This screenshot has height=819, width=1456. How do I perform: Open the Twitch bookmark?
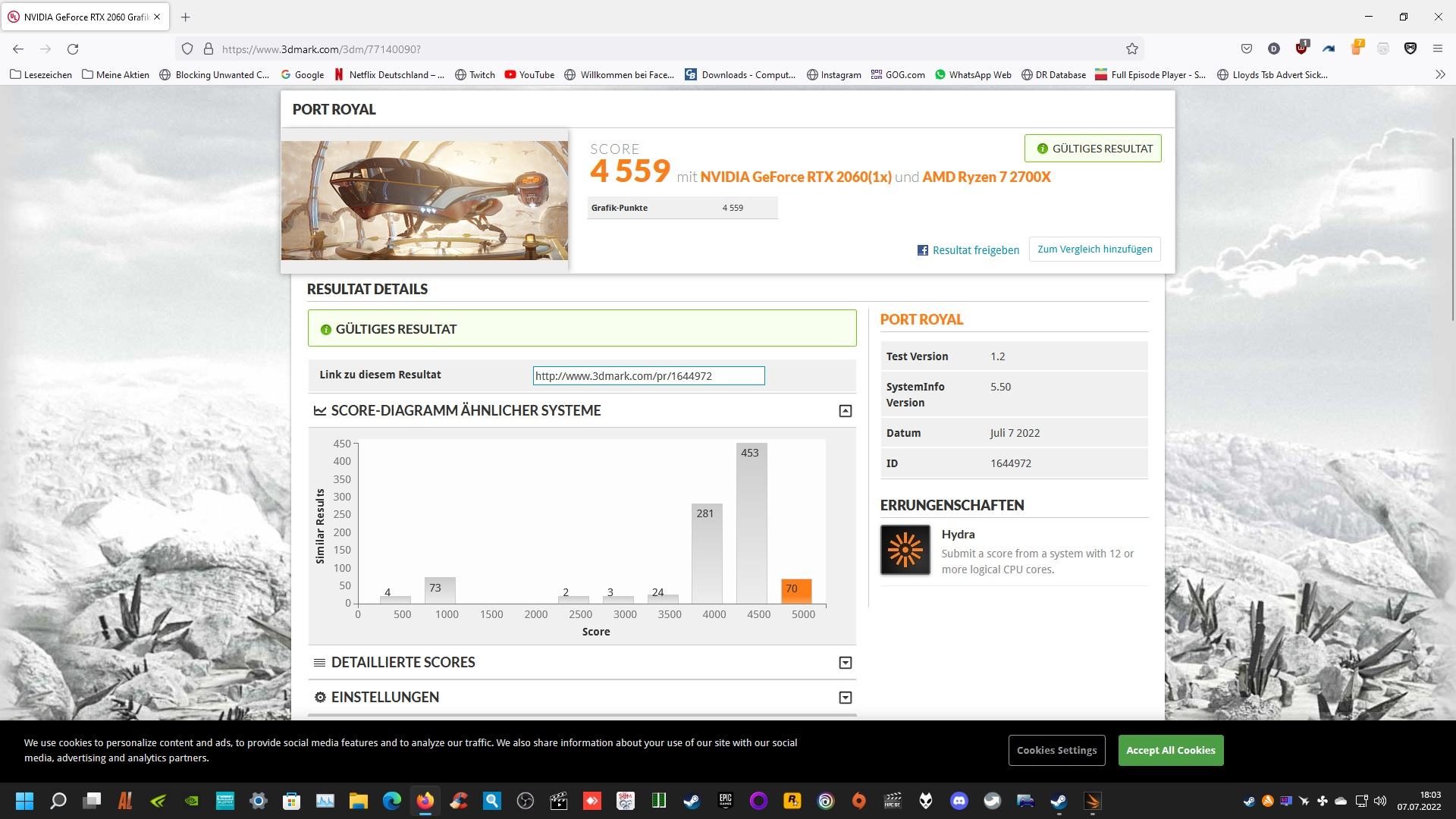click(x=475, y=74)
